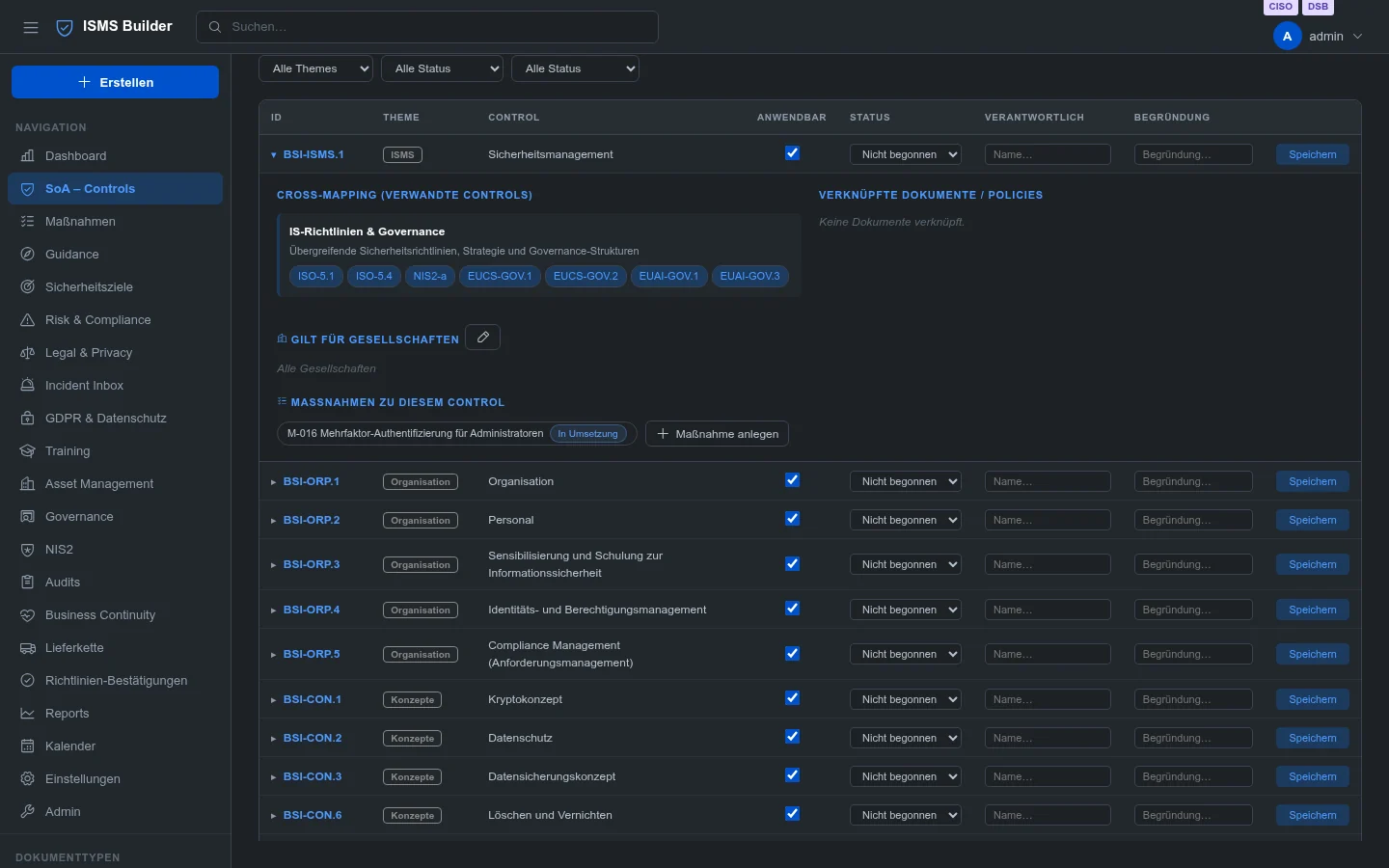Click the Risk & Compliance warning icon

(x=27, y=320)
